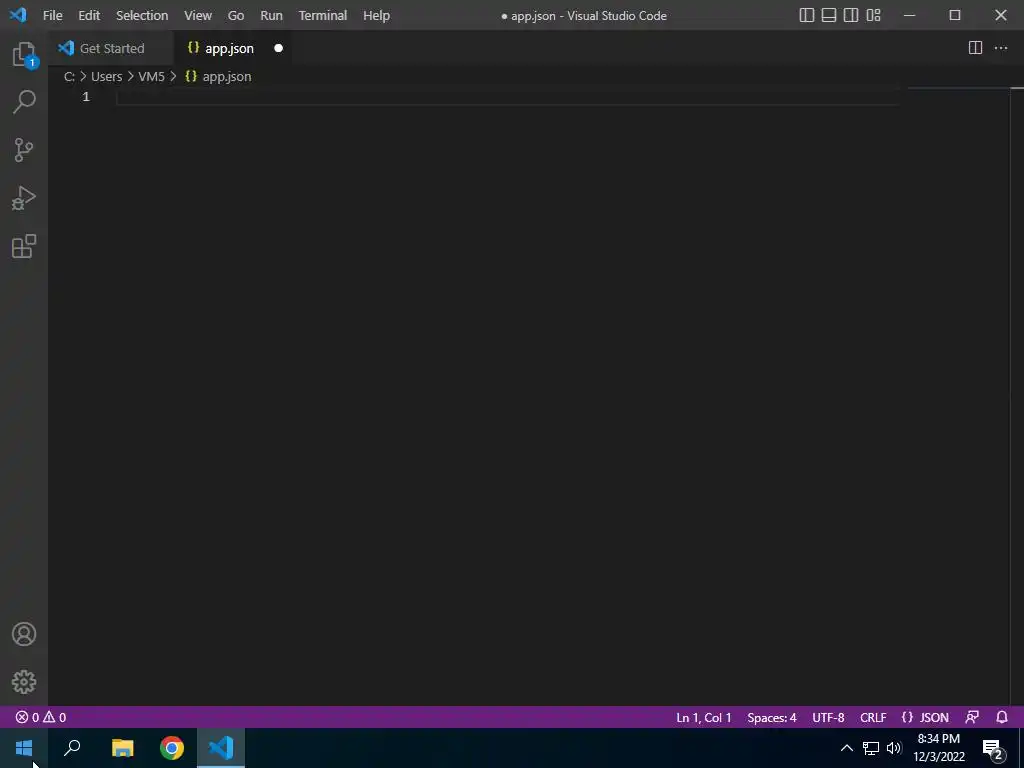The image size is (1024, 768).
Task: Click the Visual Studio Code taskbar icon
Action: pos(221,748)
